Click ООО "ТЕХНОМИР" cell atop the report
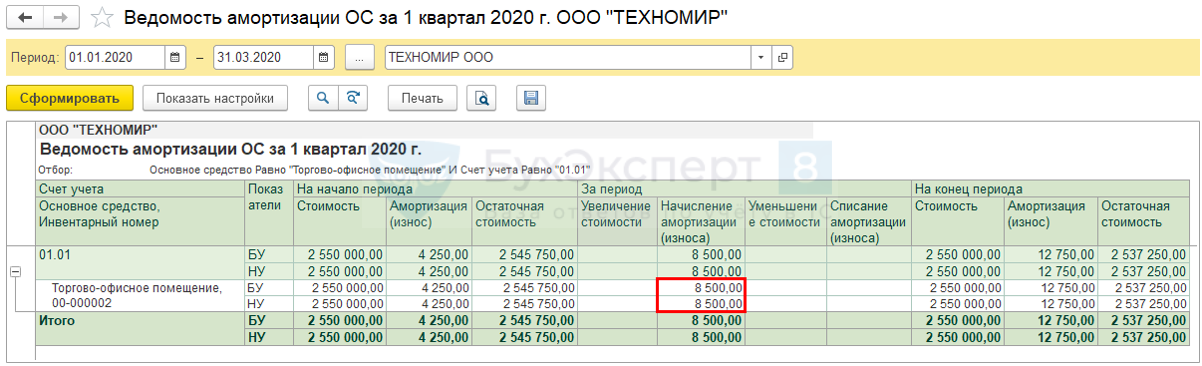The width and height of the screenshot is (1202, 366). pyautogui.click(x=97, y=129)
